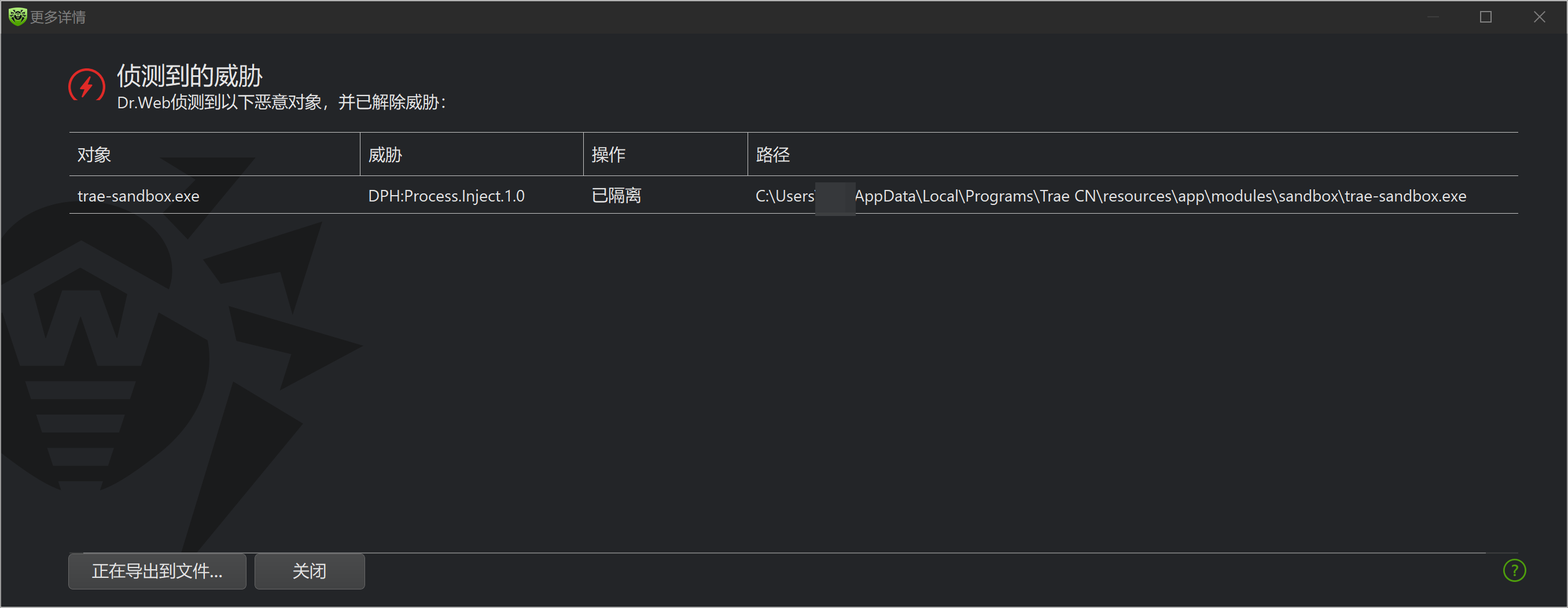The width and height of the screenshot is (1568, 608).
Task: Click the 路径 column header
Action: click(x=772, y=155)
